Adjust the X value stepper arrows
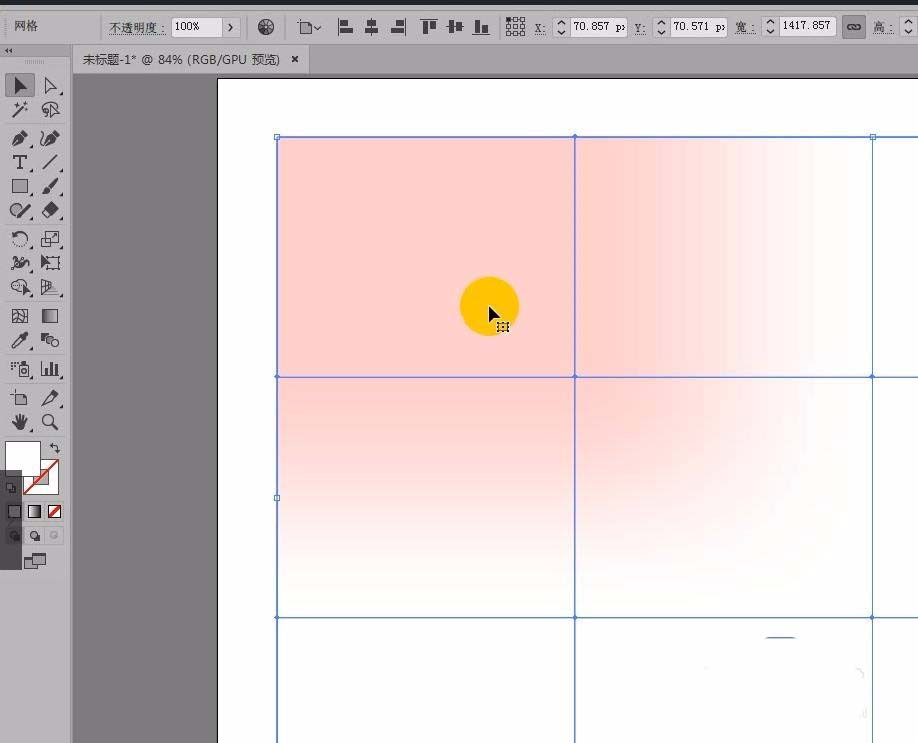 (561, 27)
